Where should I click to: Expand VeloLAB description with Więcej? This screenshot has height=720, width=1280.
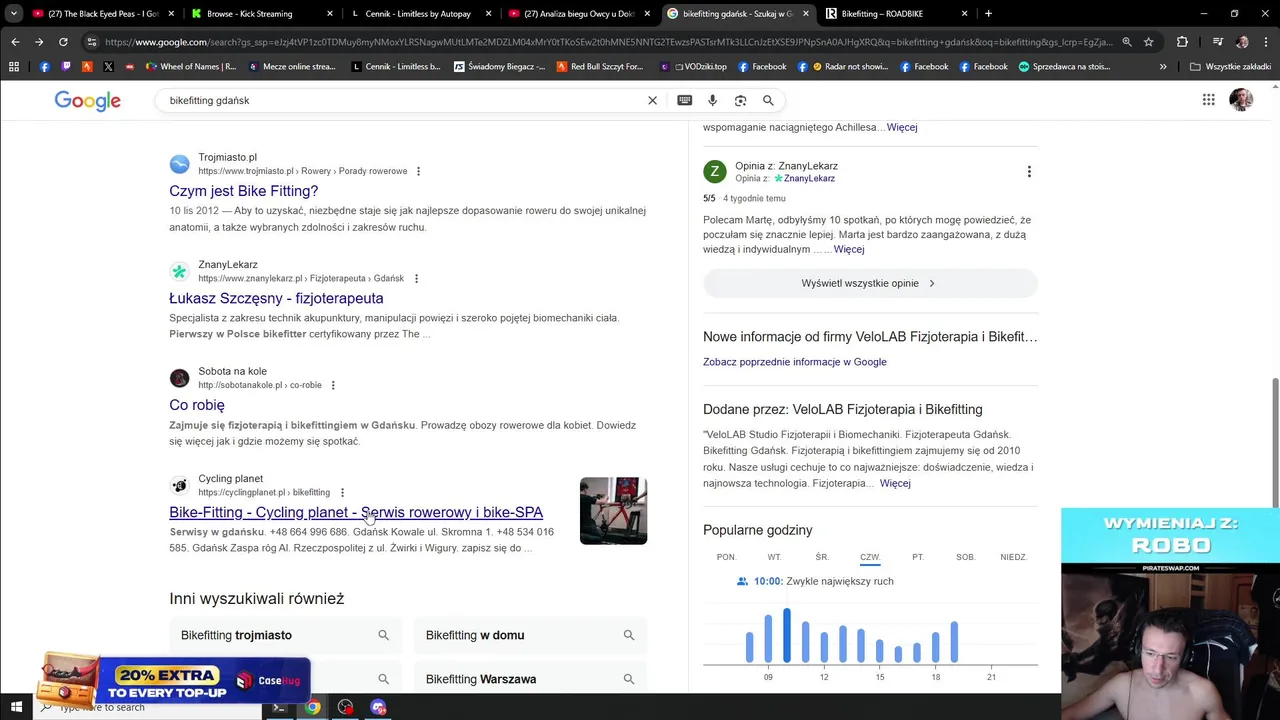tap(895, 483)
